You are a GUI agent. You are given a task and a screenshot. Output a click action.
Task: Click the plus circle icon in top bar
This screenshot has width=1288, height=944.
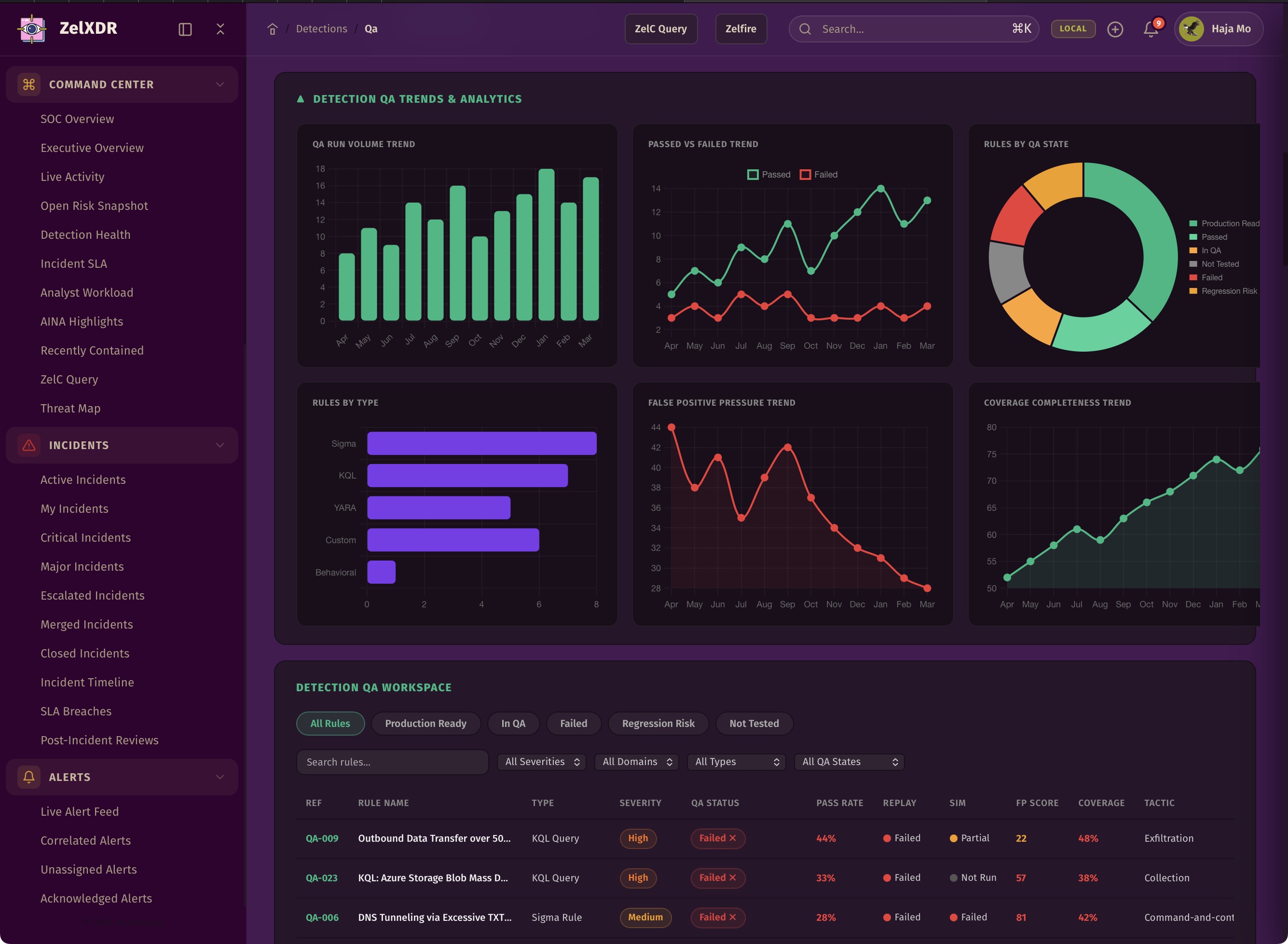tap(1115, 29)
